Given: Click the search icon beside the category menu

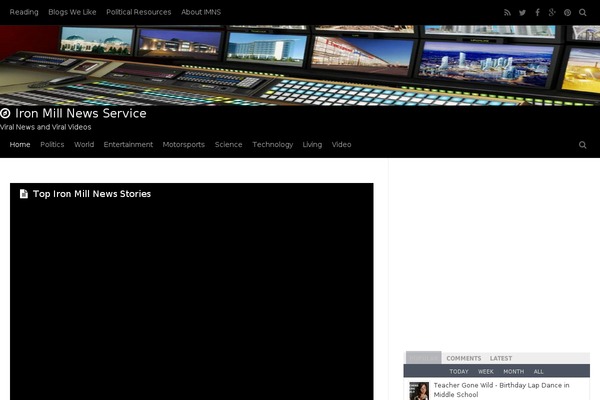Looking at the screenshot, I should pos(582,145).
